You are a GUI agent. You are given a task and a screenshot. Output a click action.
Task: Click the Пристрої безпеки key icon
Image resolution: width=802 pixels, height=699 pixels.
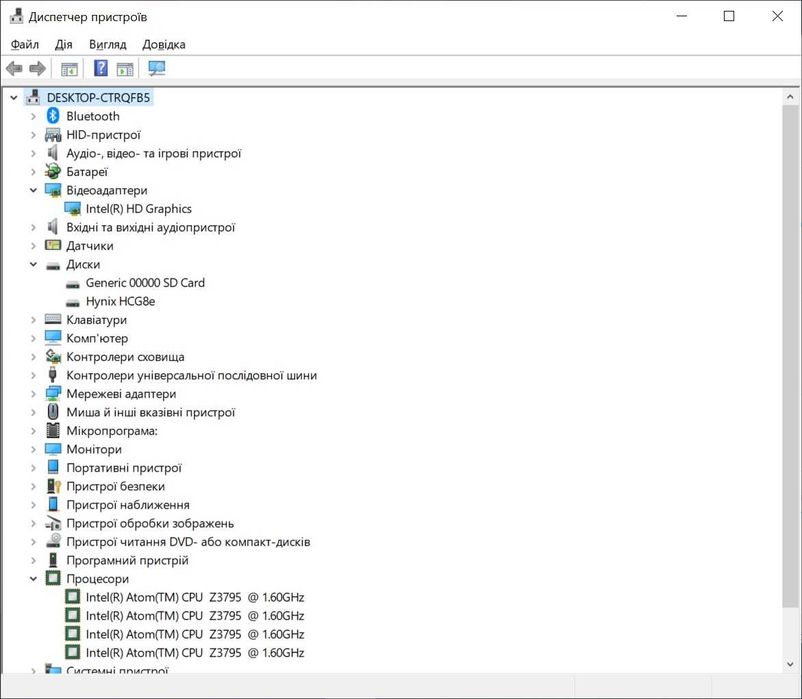53,486
